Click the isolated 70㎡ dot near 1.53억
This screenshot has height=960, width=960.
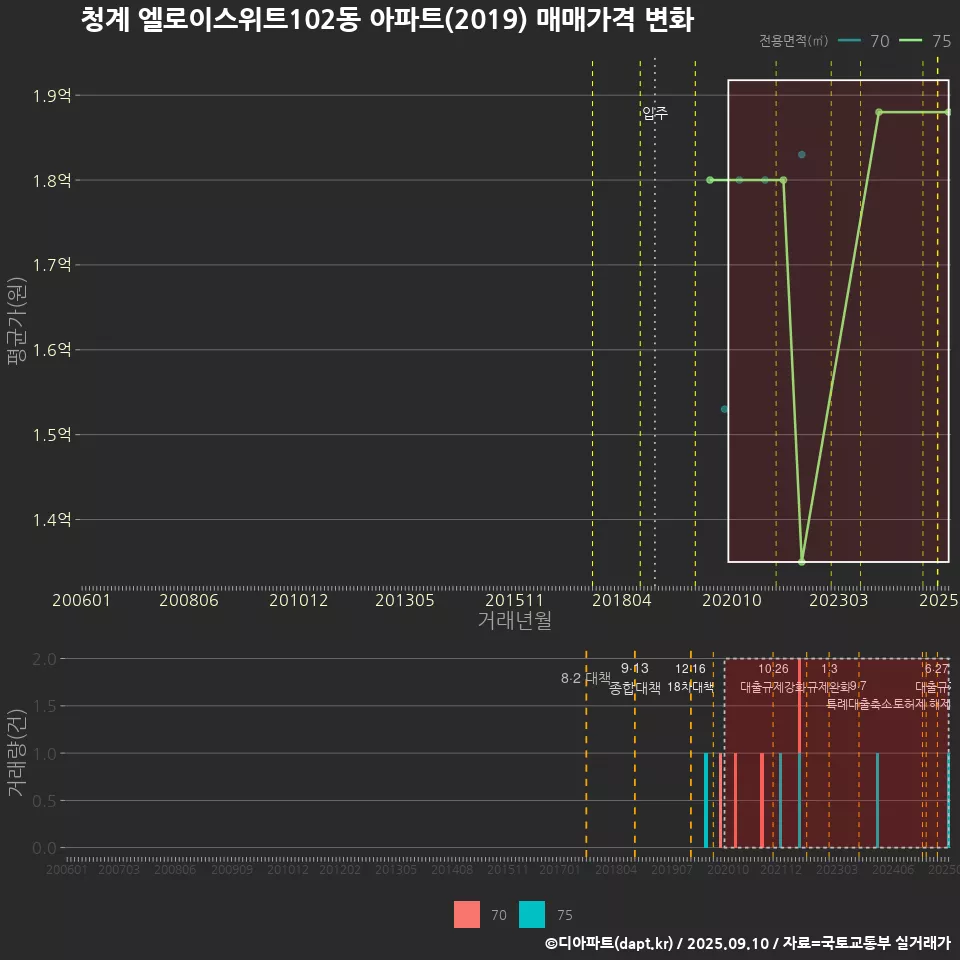pyautogui.click(x=724, y=409)
